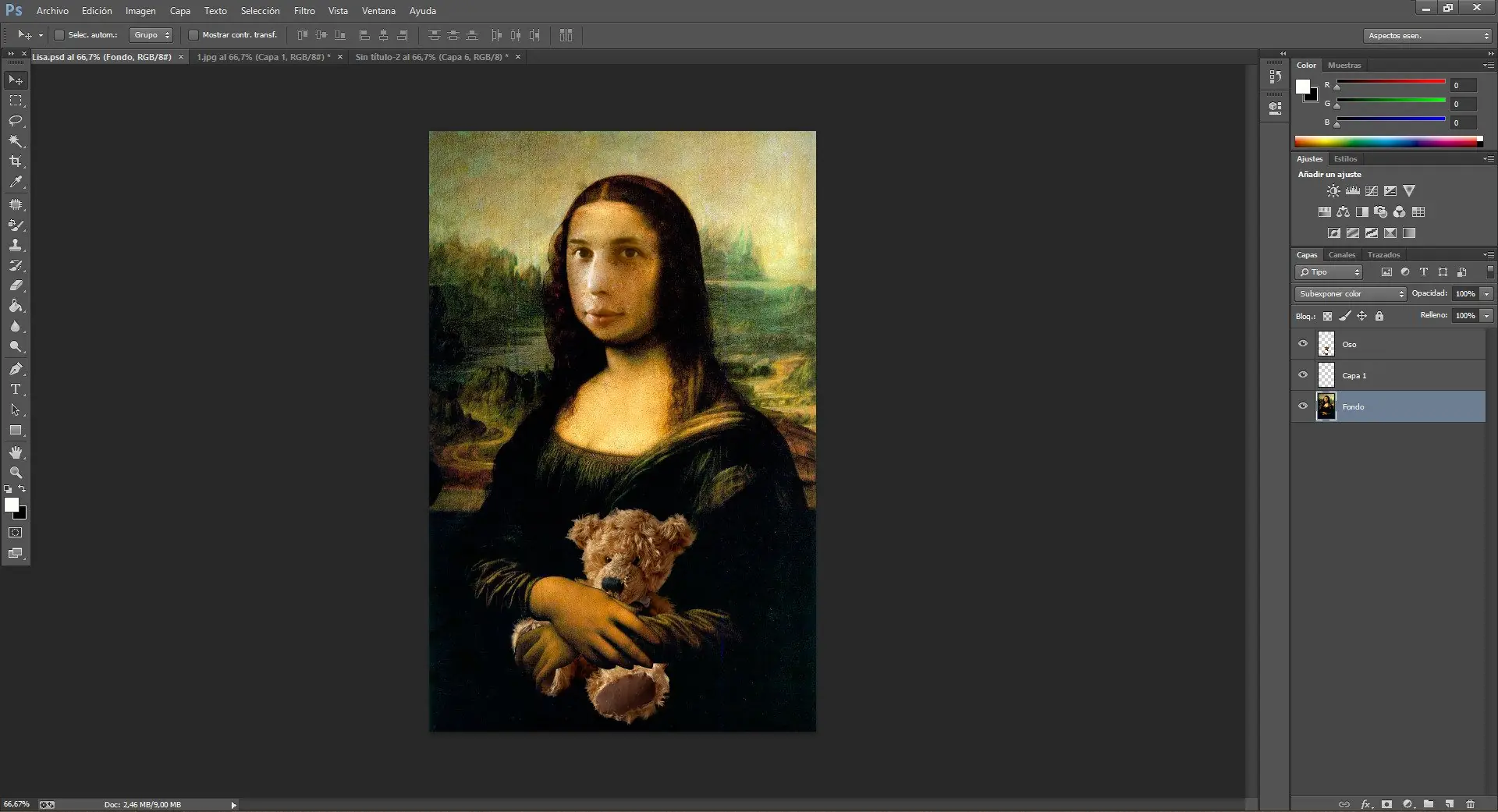Create a new layer group

pyautogui.click(x=1429, y=803)
